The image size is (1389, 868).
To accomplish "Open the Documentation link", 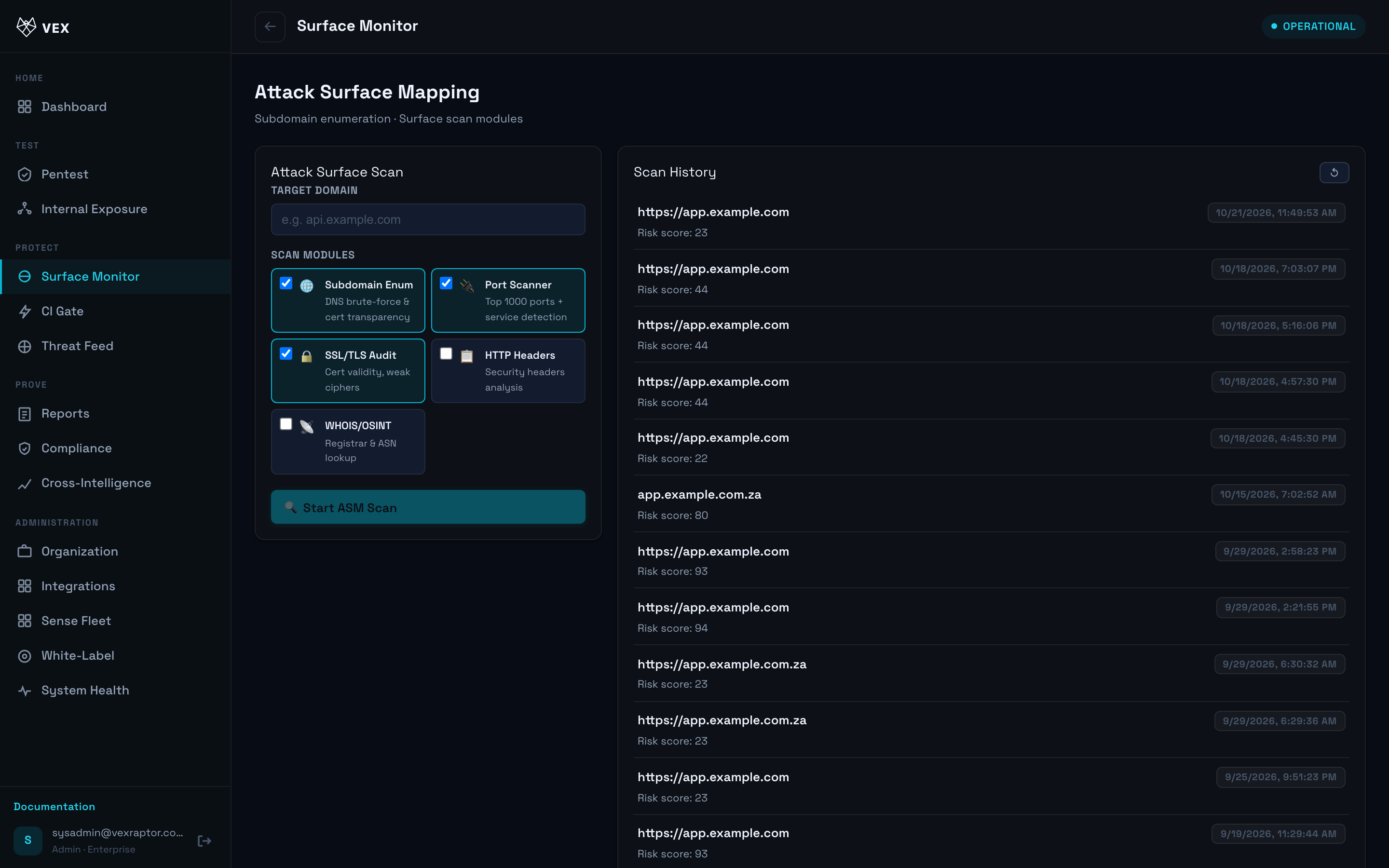I will click(54, 807).
